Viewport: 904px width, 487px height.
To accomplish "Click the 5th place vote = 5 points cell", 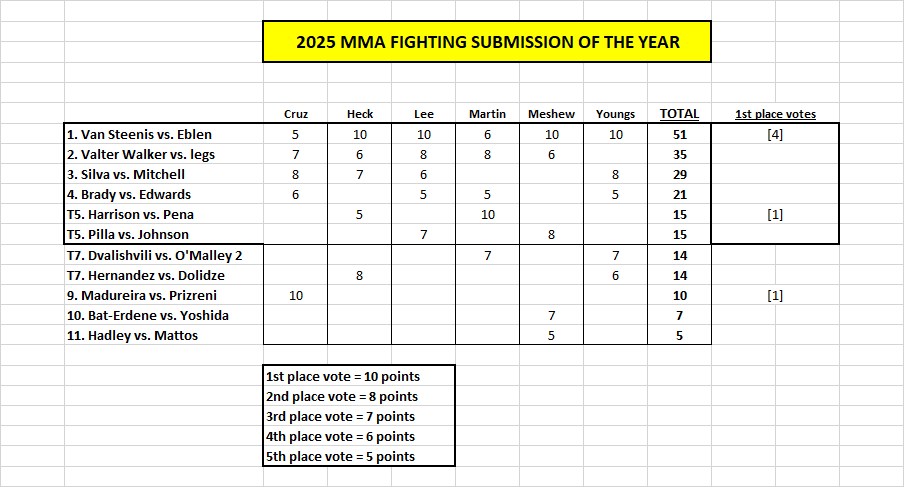I will [x=341, y=456].
